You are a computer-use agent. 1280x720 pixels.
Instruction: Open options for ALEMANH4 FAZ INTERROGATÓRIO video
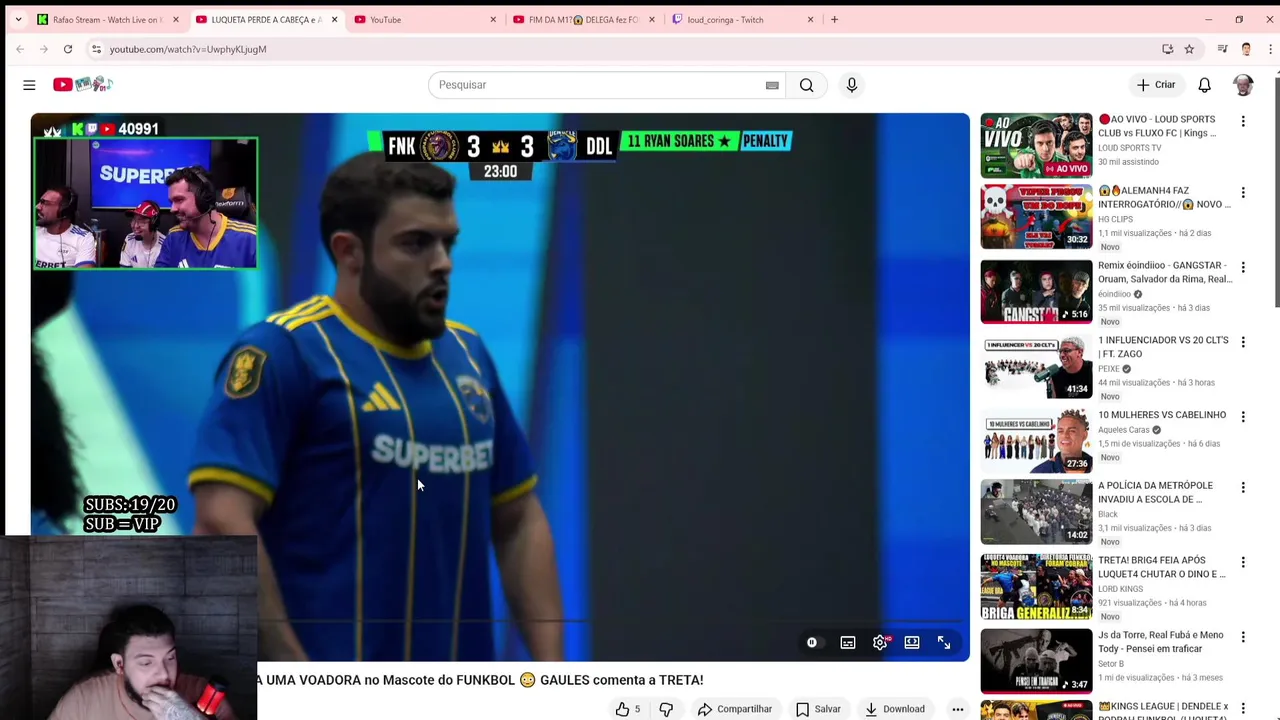point(1243,192)
